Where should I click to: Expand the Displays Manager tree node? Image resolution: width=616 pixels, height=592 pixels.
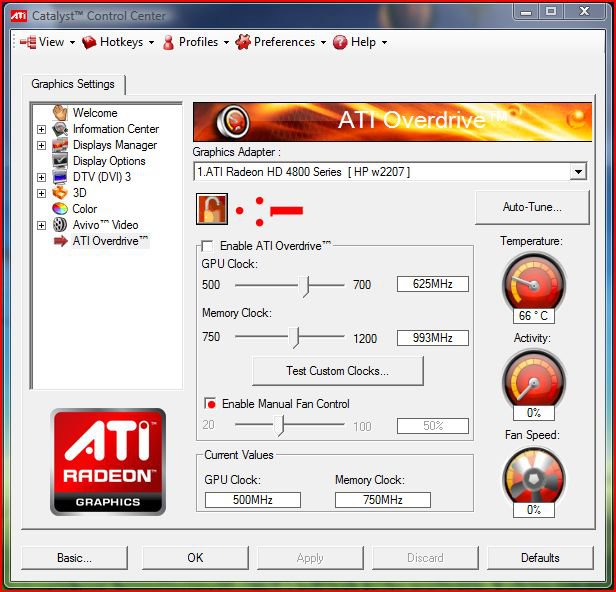click(x=41, y=145)
